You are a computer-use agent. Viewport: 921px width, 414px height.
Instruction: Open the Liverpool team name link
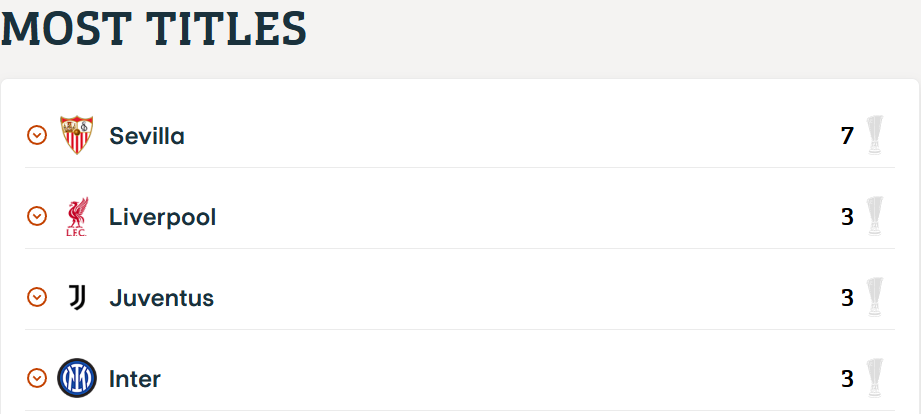click(x=163, y=218)
